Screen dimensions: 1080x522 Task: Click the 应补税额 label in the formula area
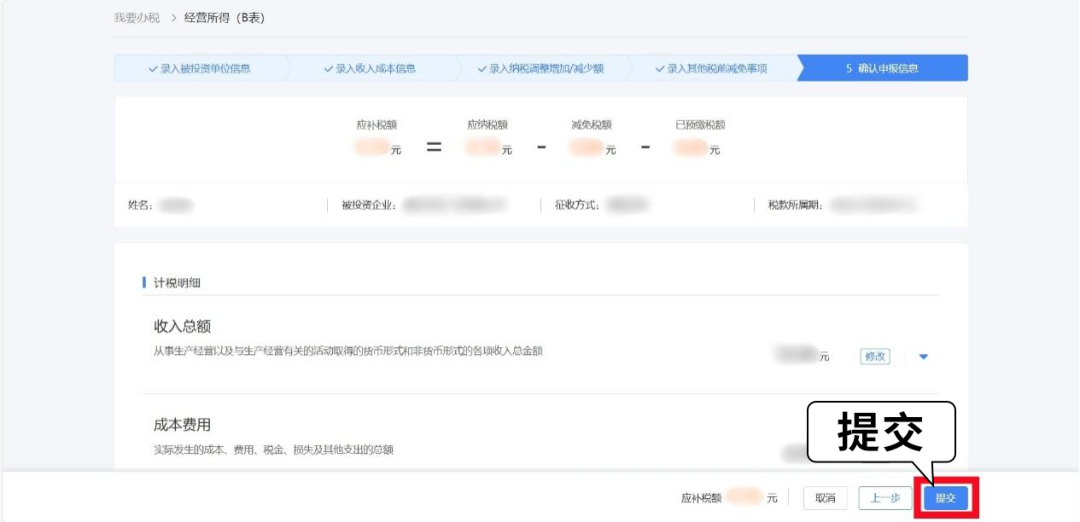pos(377,125)
